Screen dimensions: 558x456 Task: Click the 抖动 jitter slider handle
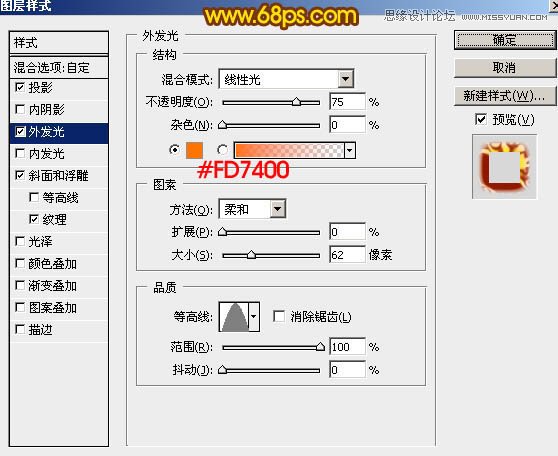tap(222, 369)
